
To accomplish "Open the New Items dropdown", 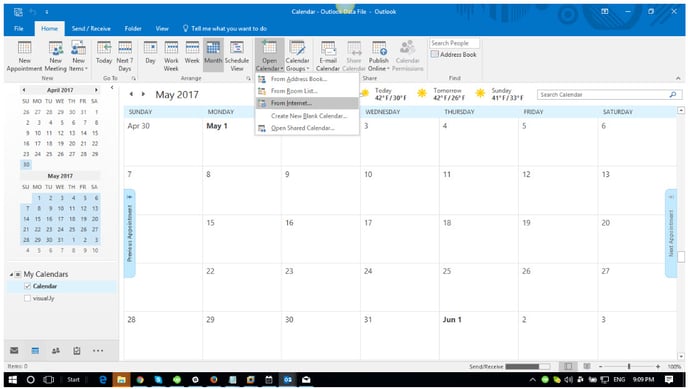I will (79, 56).
